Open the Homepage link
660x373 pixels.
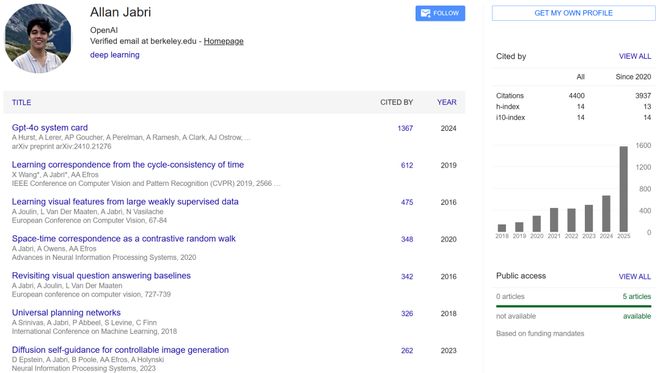(224, 41)
